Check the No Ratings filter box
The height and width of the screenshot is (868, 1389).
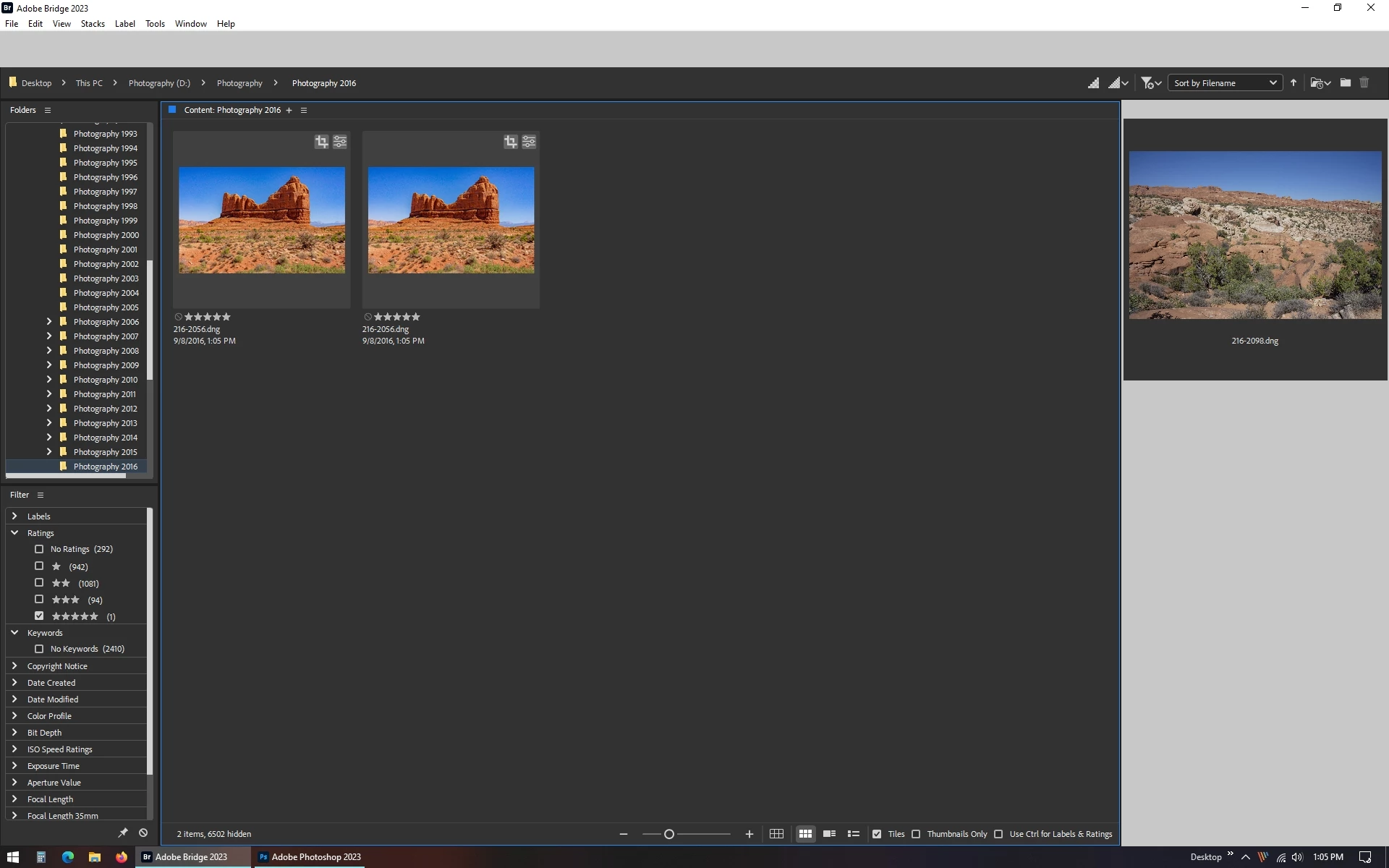[x=39, y=549]
